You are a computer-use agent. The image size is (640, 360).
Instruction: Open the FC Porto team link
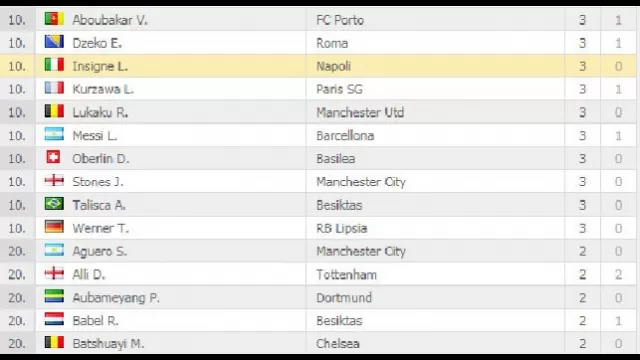(340, 20)
